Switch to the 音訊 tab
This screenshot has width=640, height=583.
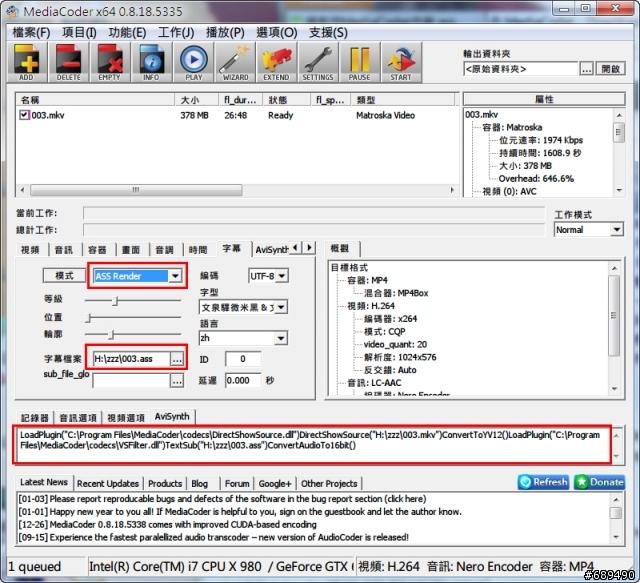64,249
